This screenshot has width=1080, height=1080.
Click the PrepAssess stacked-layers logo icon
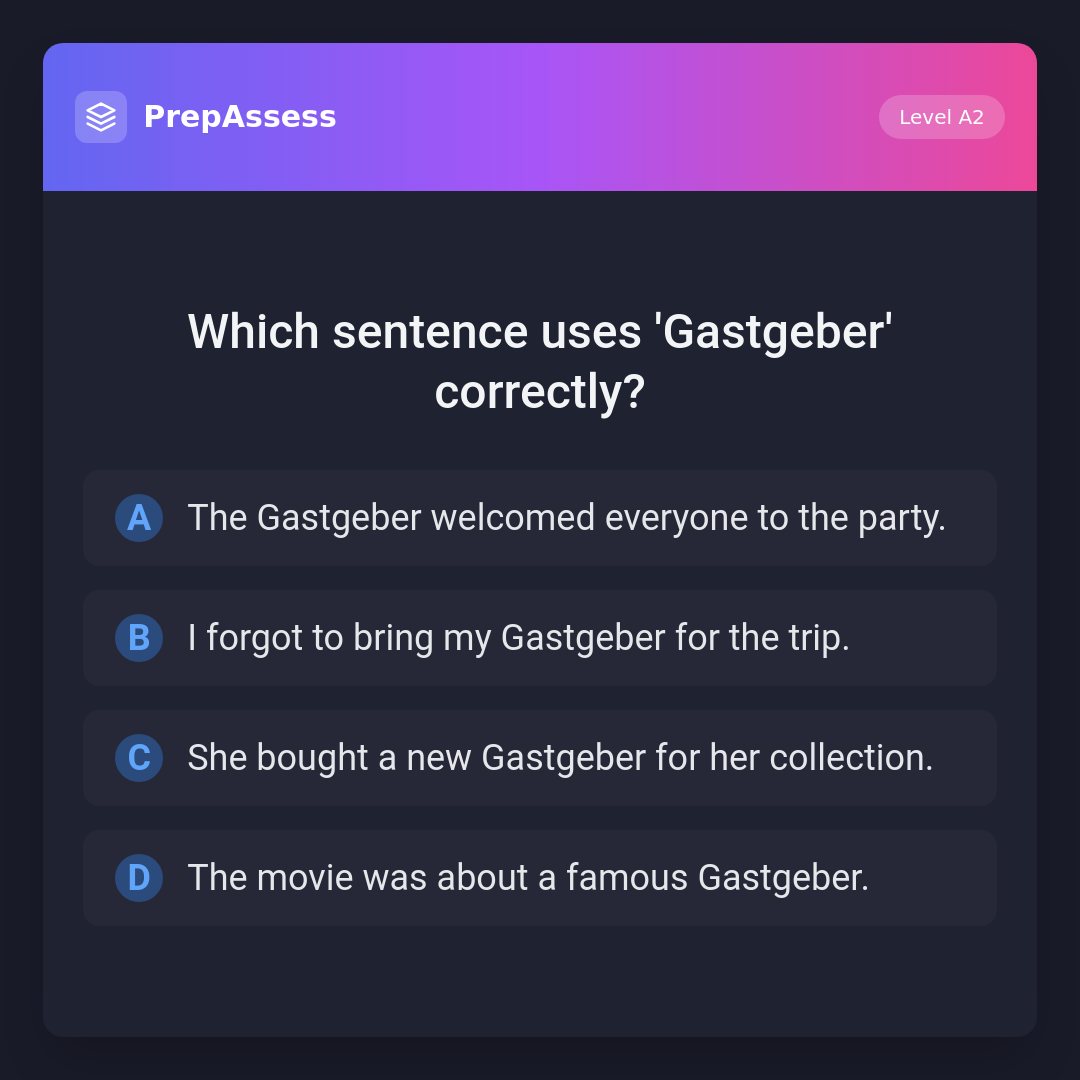click(x=101, y=117)
